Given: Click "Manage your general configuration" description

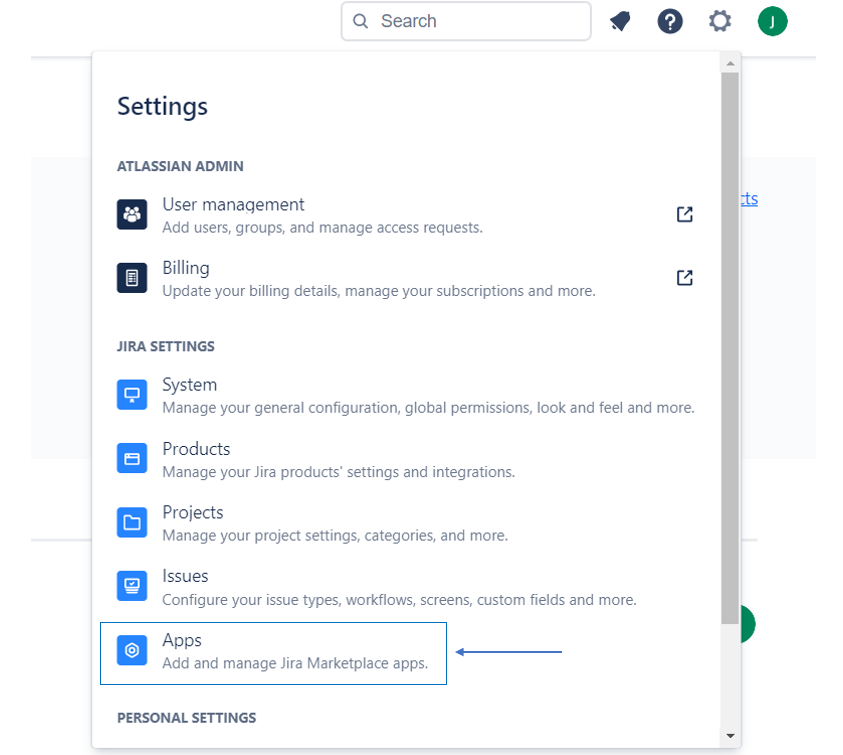Looking at the screenshot, I should click(428, 408).
